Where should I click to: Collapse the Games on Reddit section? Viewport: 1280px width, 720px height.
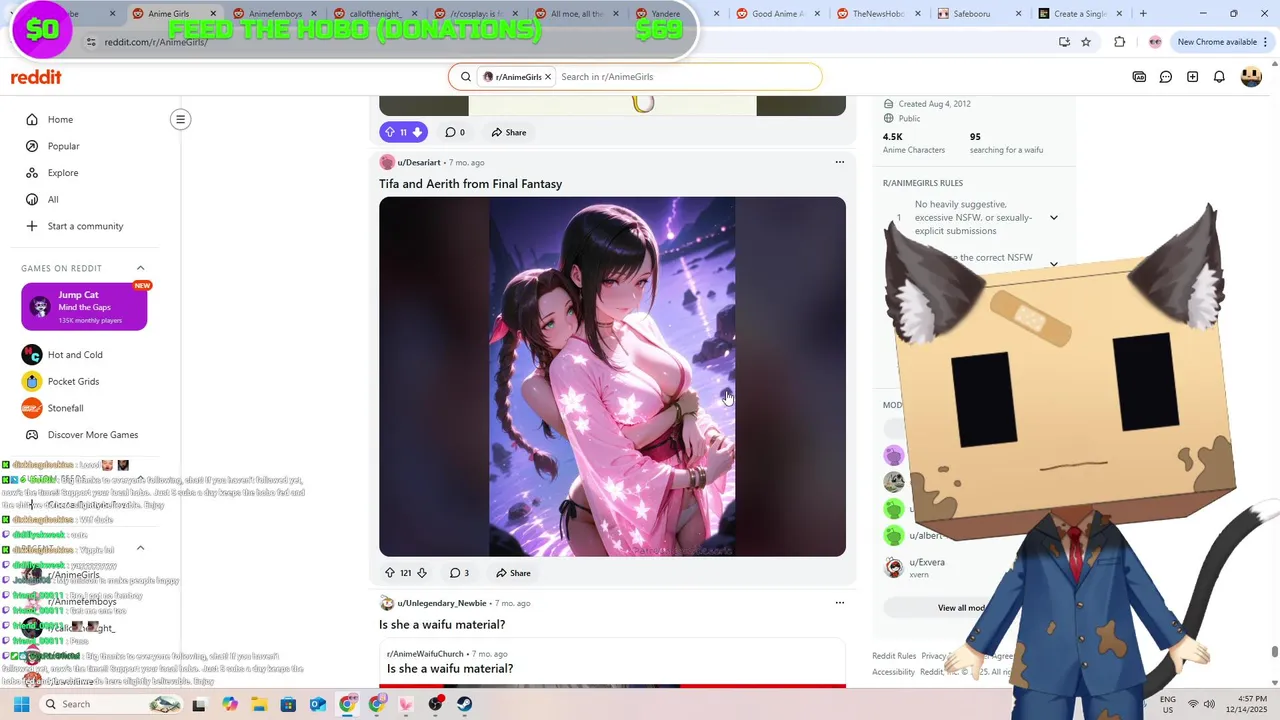(140, 268)
